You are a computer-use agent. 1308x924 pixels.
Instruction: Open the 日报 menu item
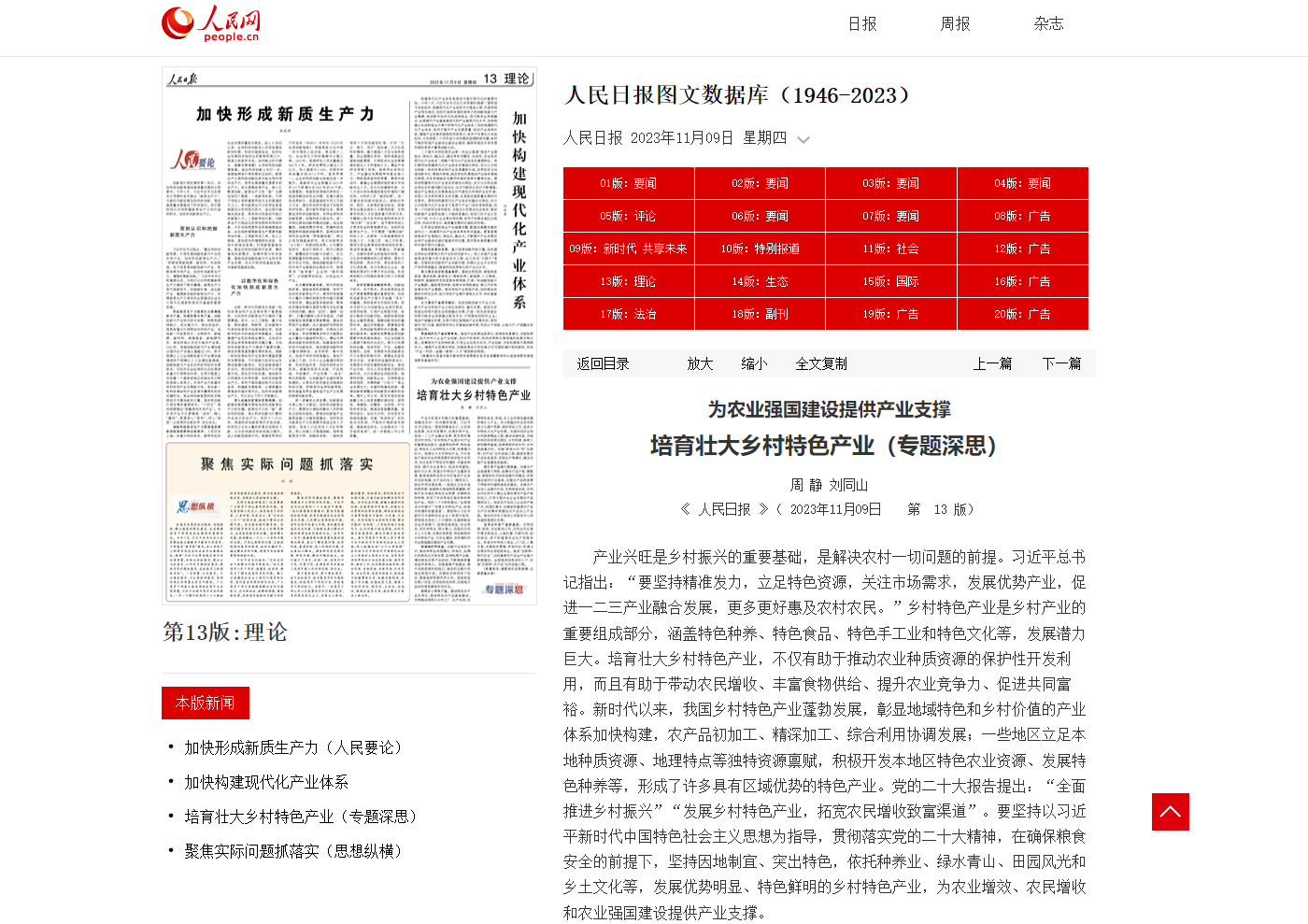(861, 24)
